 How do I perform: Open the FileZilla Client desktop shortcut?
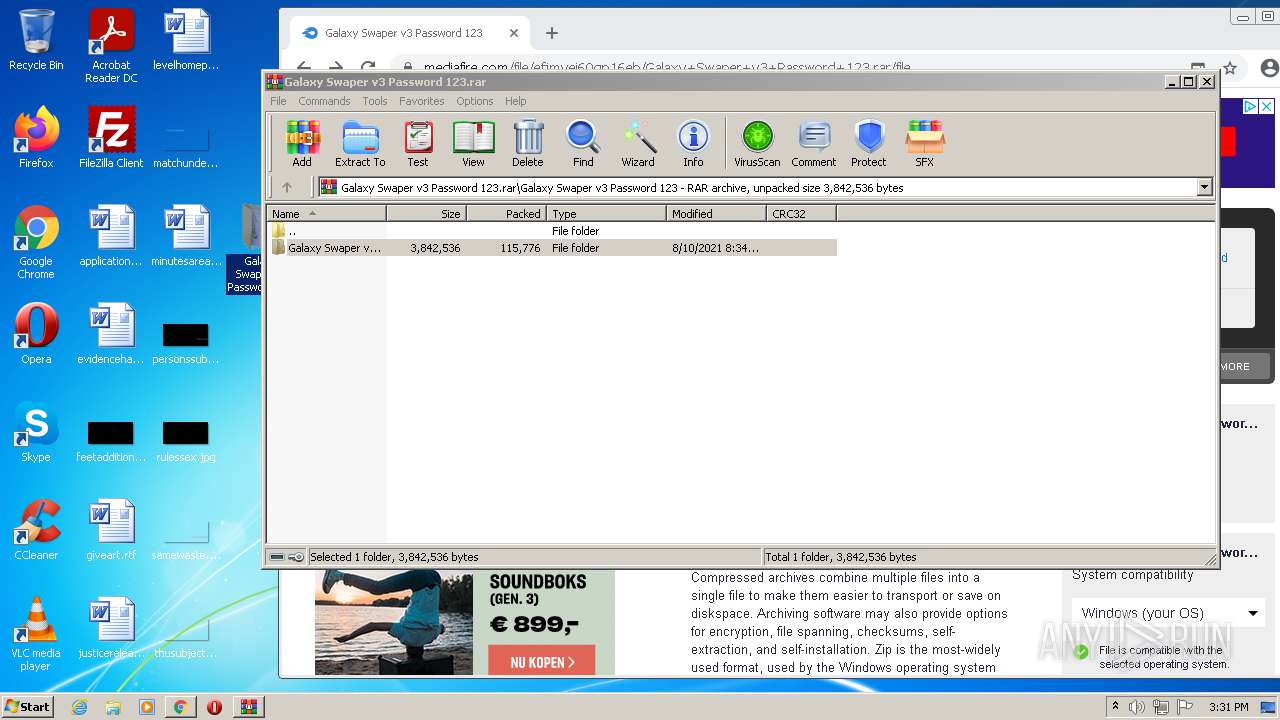pos(111,138)
